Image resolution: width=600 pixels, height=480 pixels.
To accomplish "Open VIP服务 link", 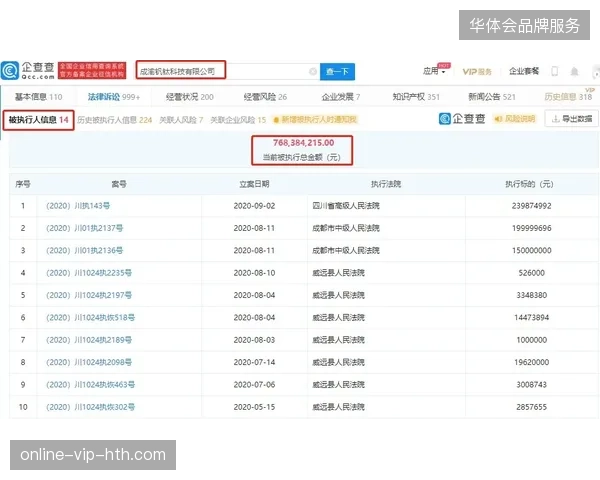I will pyautogui.click(x=477, y=72).
